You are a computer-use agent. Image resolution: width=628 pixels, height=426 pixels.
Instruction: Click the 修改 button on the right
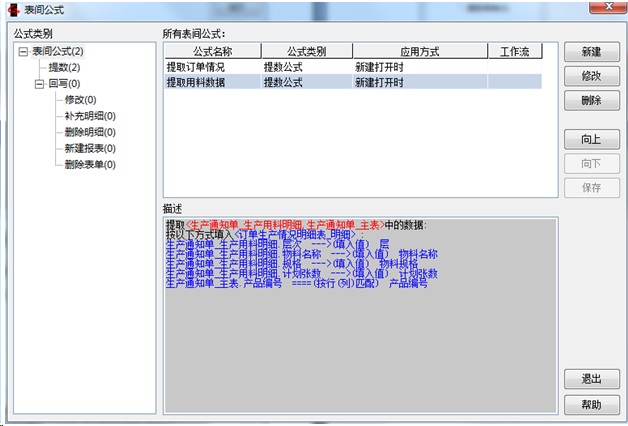coord(591,76)
